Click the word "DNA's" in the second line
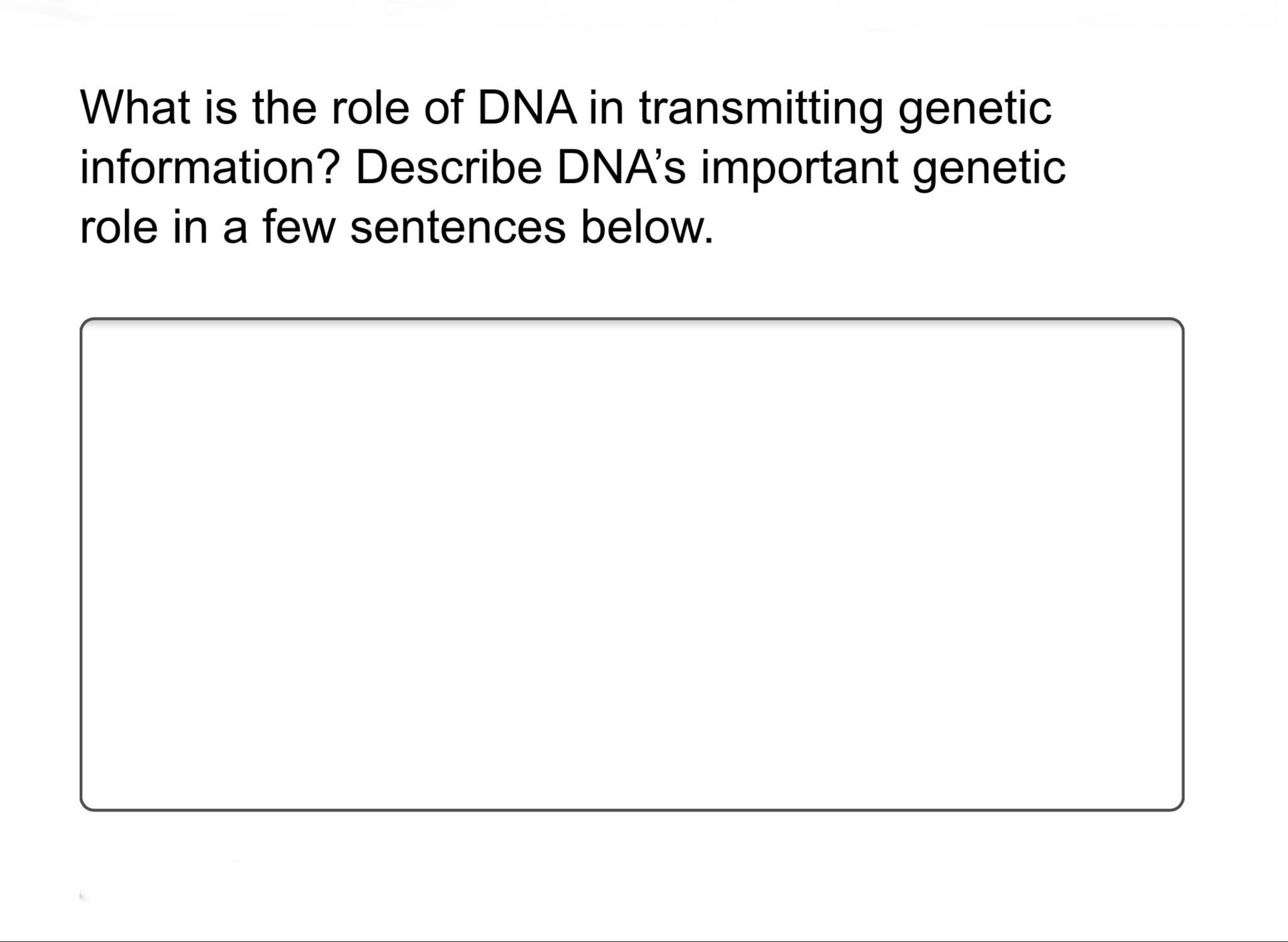The image size is (1288, 942). click(621, 167)
